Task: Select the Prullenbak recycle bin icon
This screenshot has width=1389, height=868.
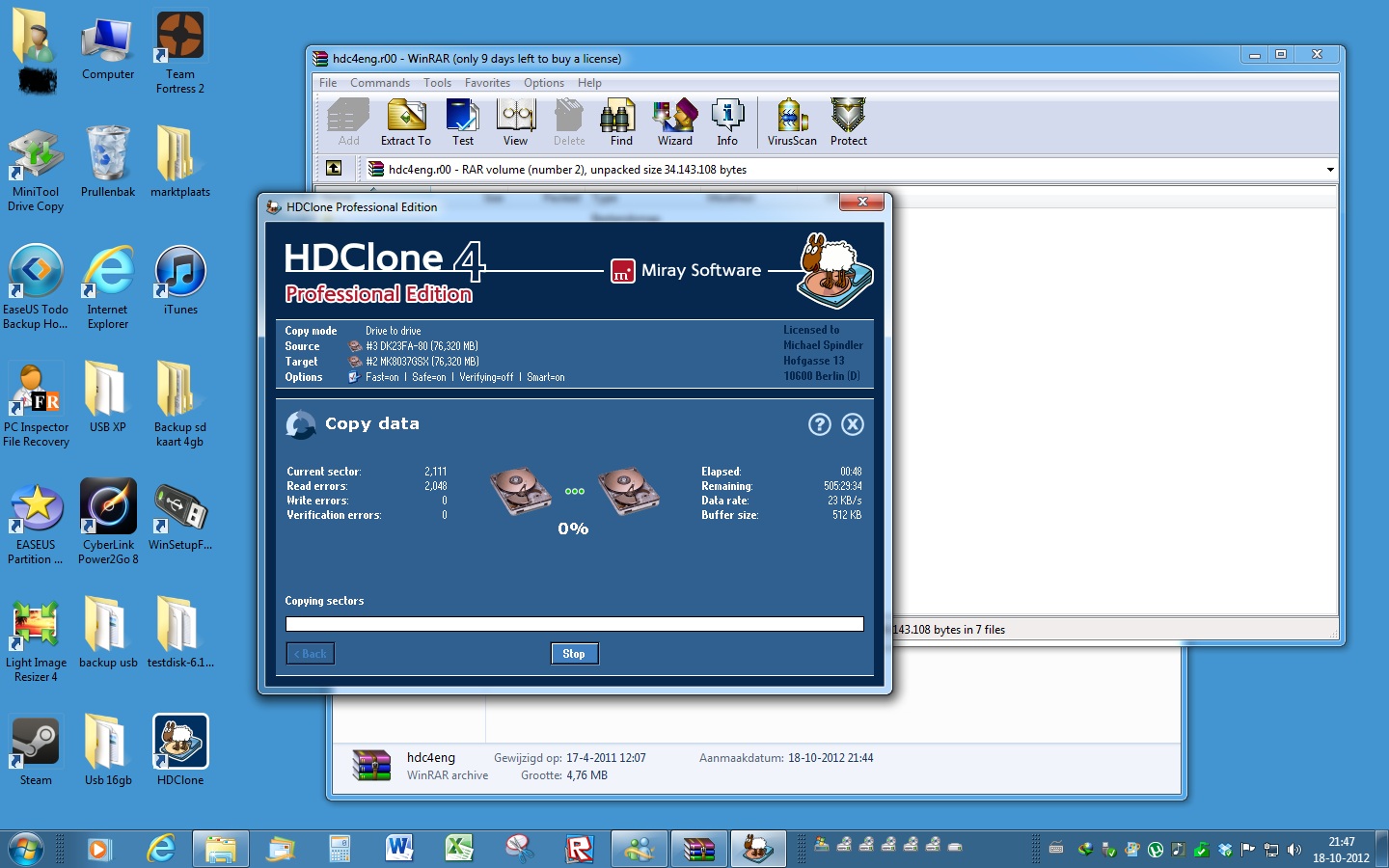Action: (x=108, y=162)
